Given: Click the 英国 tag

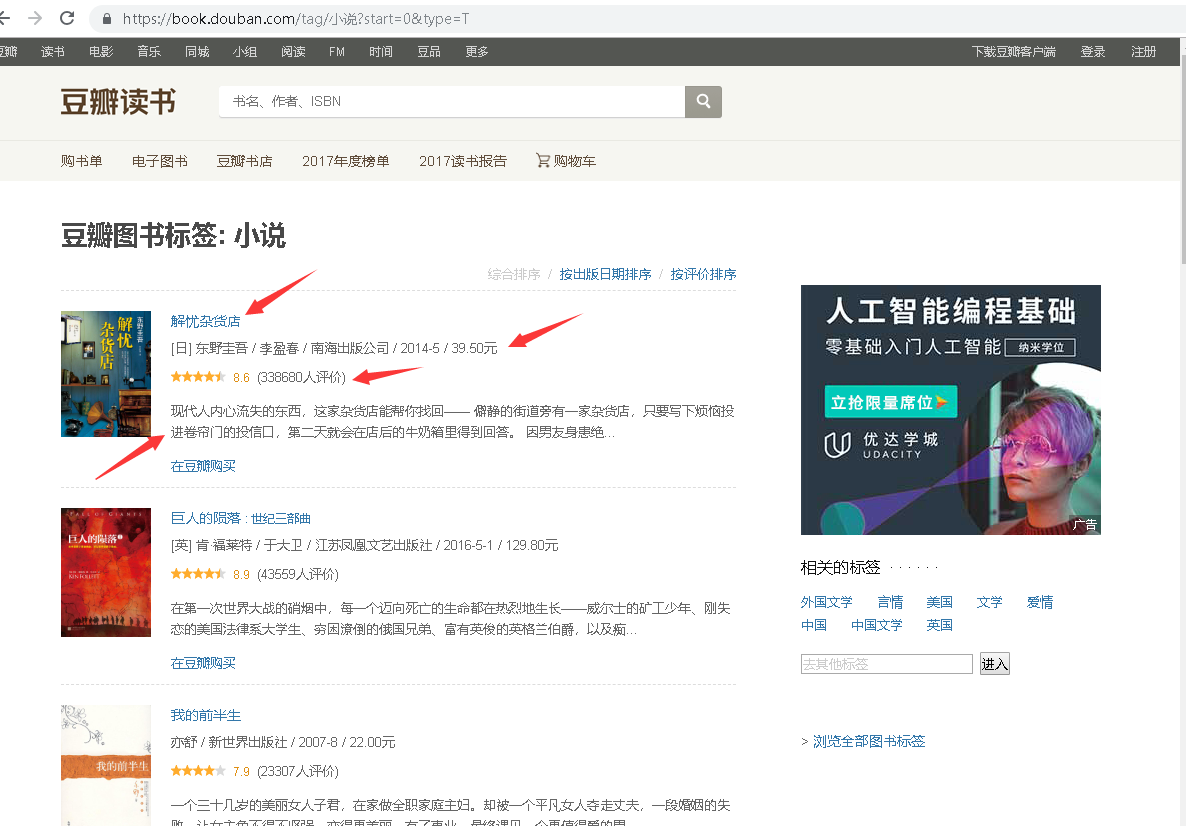Looking at the screenshot, I should tap(939, 625).
